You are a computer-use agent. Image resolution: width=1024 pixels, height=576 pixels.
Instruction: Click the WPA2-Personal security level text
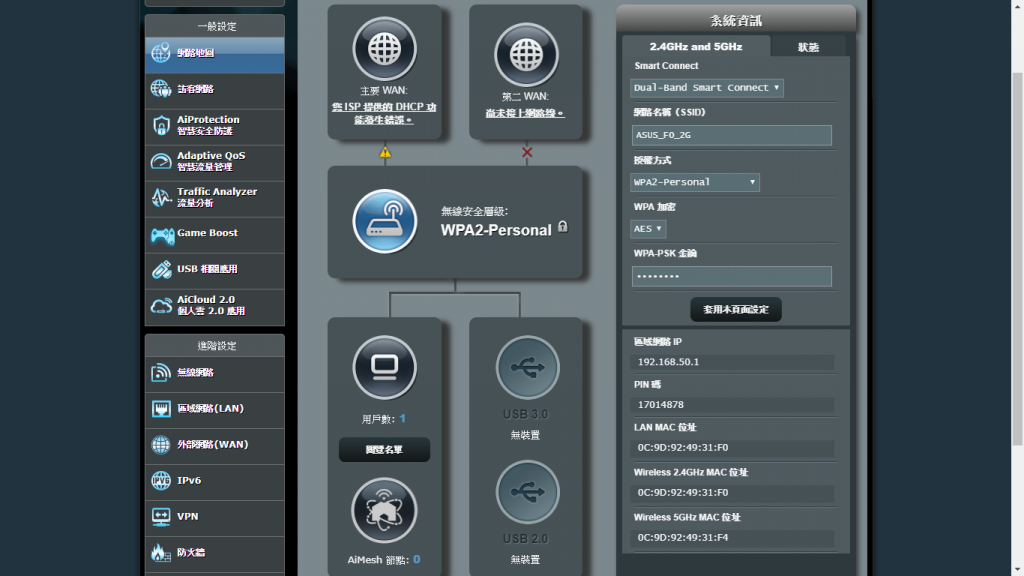click(496, 230)
